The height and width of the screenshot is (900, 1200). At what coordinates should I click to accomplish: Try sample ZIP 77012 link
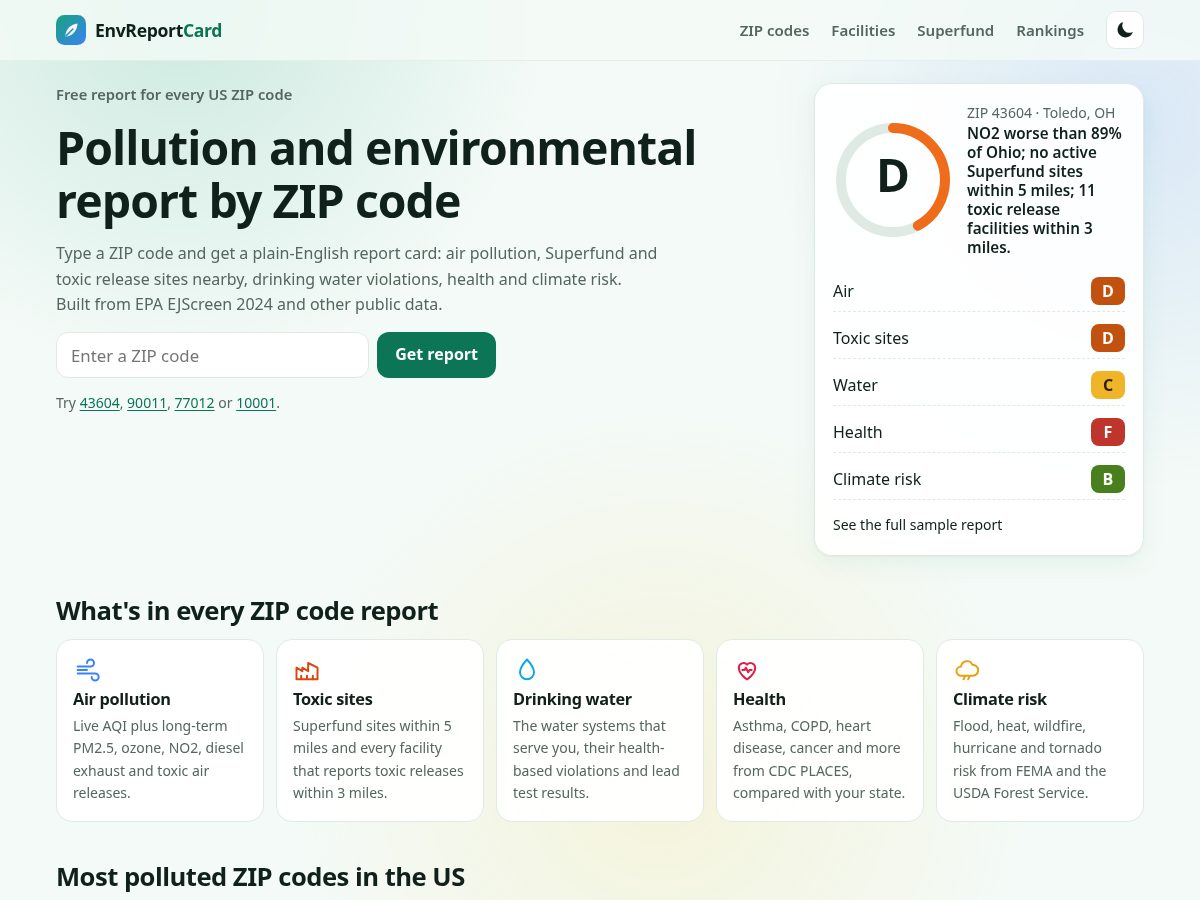(x=194, y=403)
